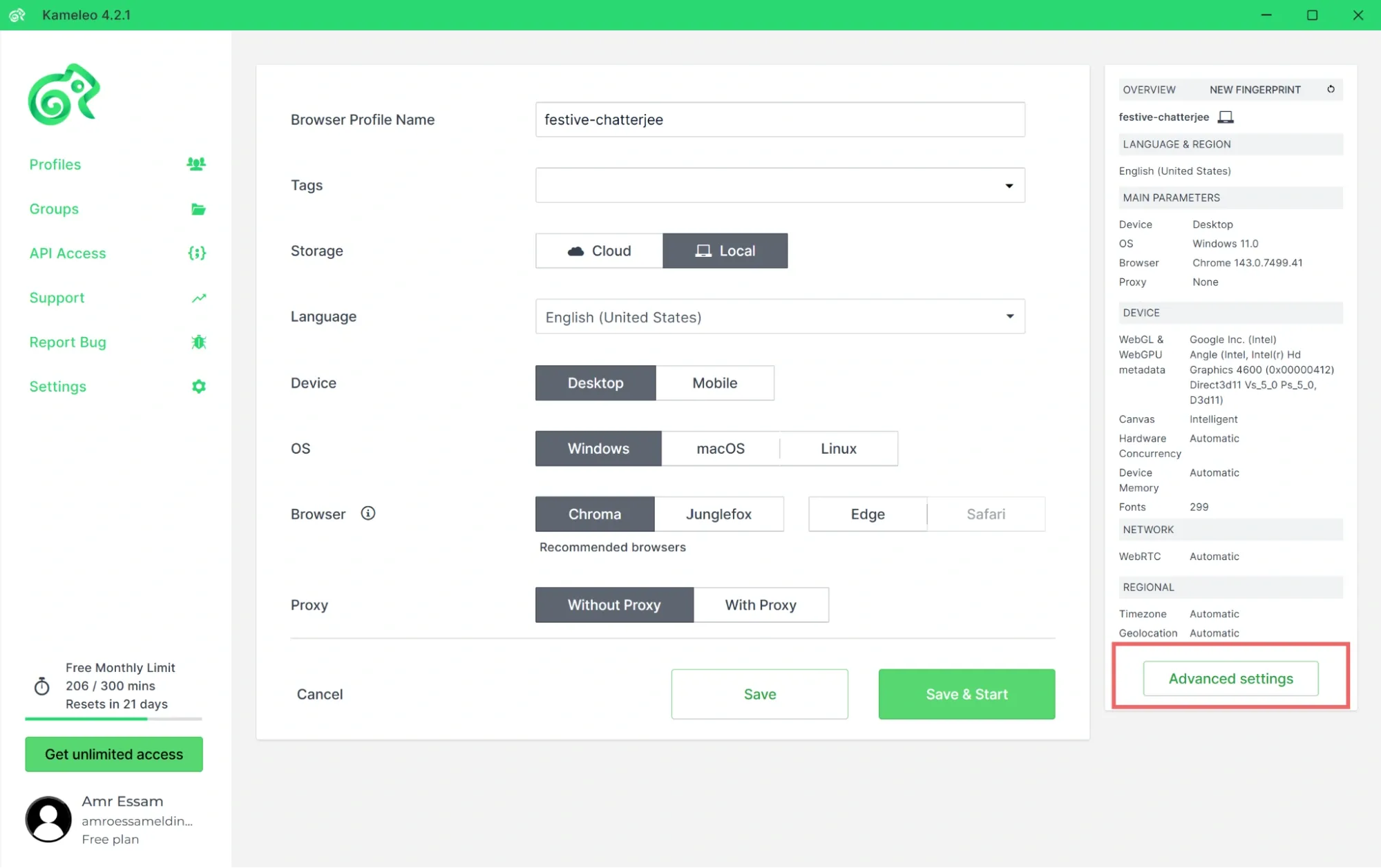The height and width of the screenshot is (868, 1381).
Task: Open Settings with the gear icon
Action: click(x=198, y=387)
